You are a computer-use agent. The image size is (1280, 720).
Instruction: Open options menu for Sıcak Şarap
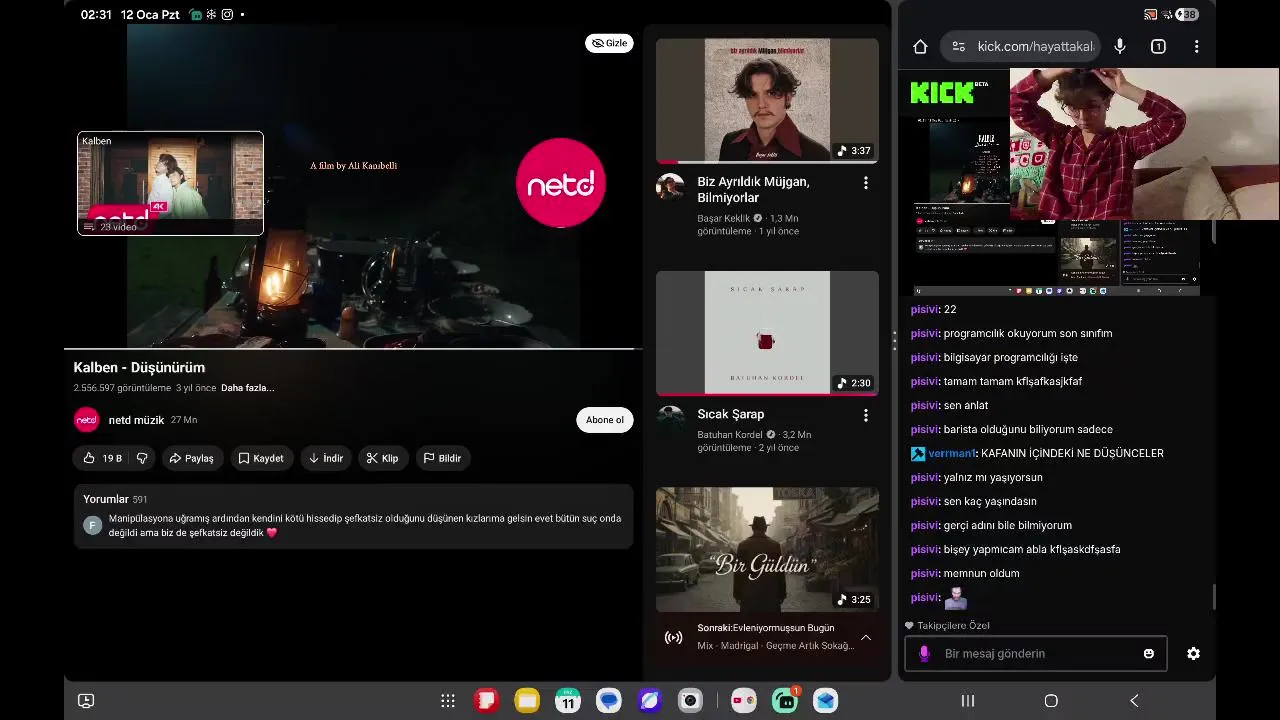tap(866, 415)
